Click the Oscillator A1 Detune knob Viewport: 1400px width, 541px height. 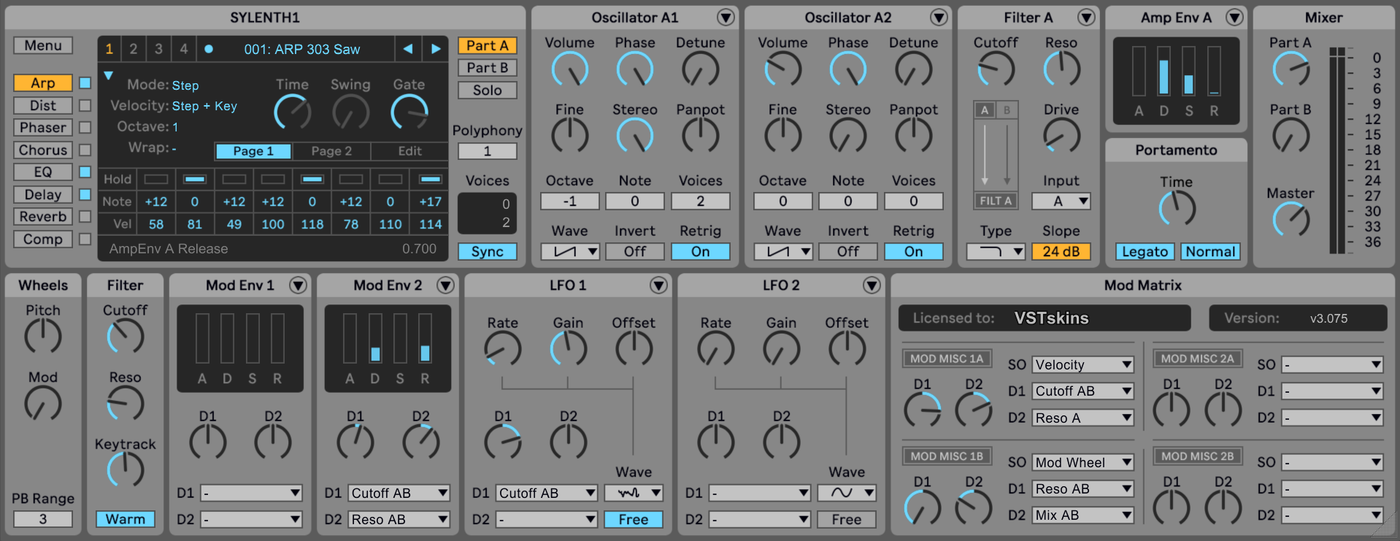pos(701,69)
